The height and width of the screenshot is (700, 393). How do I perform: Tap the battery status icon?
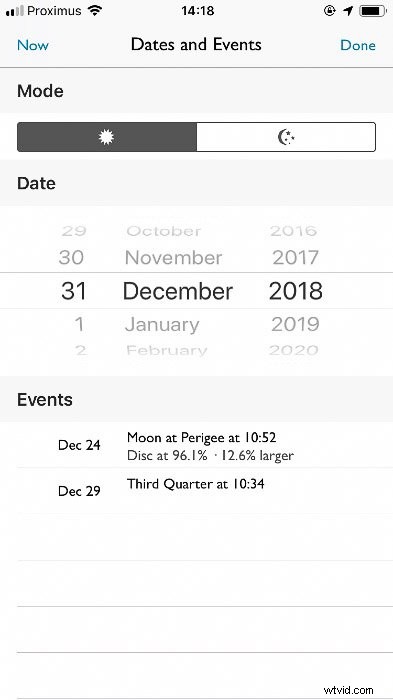point(372,11)
